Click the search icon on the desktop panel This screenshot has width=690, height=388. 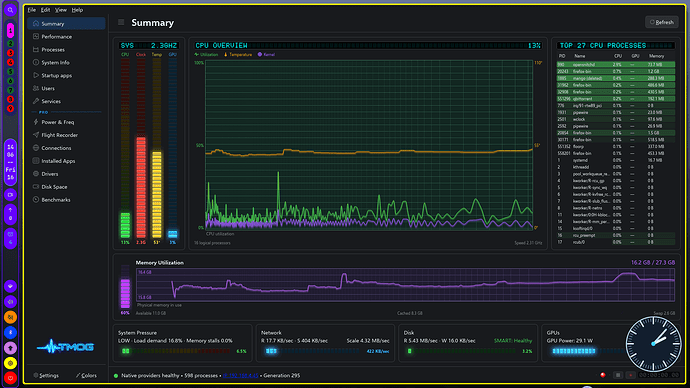(x=10, y=10)
